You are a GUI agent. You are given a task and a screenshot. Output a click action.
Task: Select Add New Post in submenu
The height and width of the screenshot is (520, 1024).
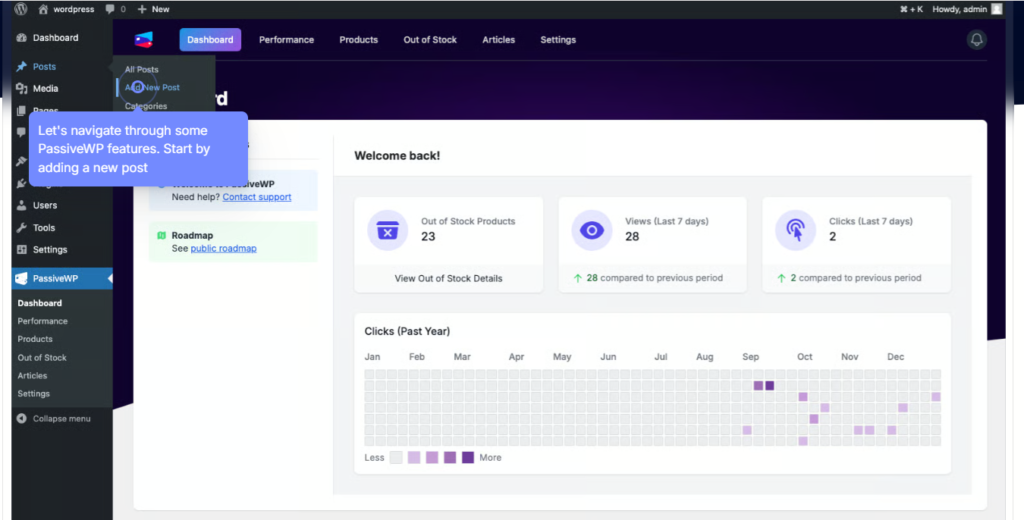[x=152, y=88]
